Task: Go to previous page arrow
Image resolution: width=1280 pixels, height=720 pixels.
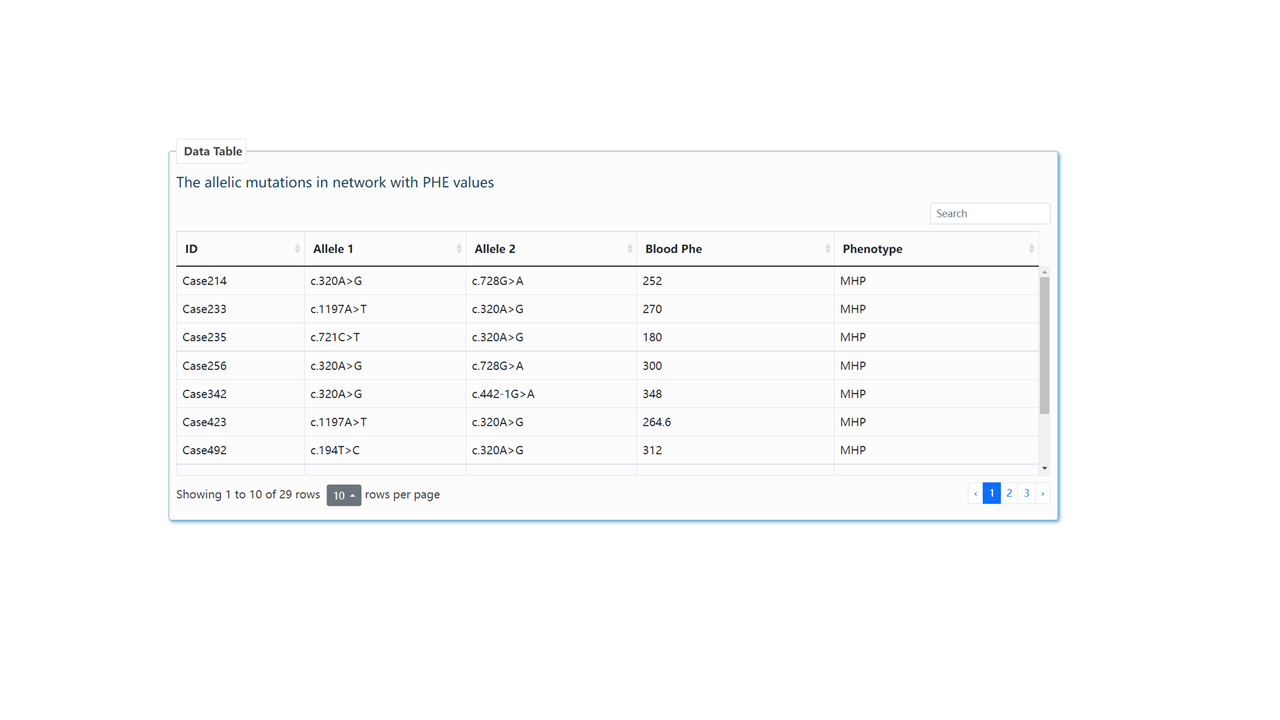Action: tap(976, 493)
